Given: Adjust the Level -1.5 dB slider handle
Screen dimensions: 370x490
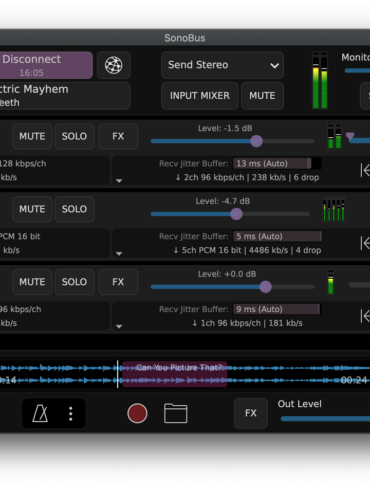Looking at the screenshot, I should pyautogui.click(x=256, y=141).
